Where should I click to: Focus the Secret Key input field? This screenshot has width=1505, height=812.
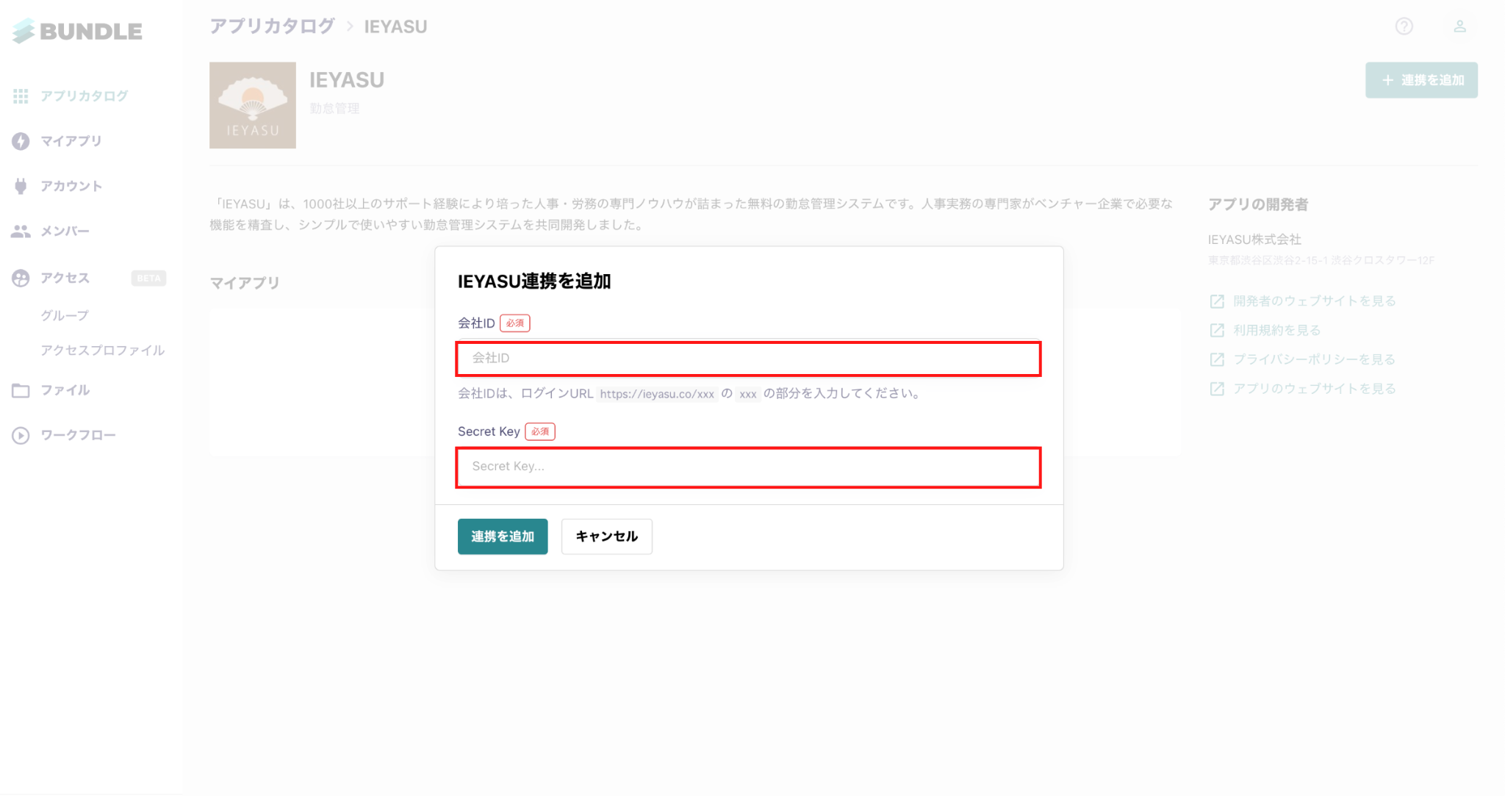point(748,467)
